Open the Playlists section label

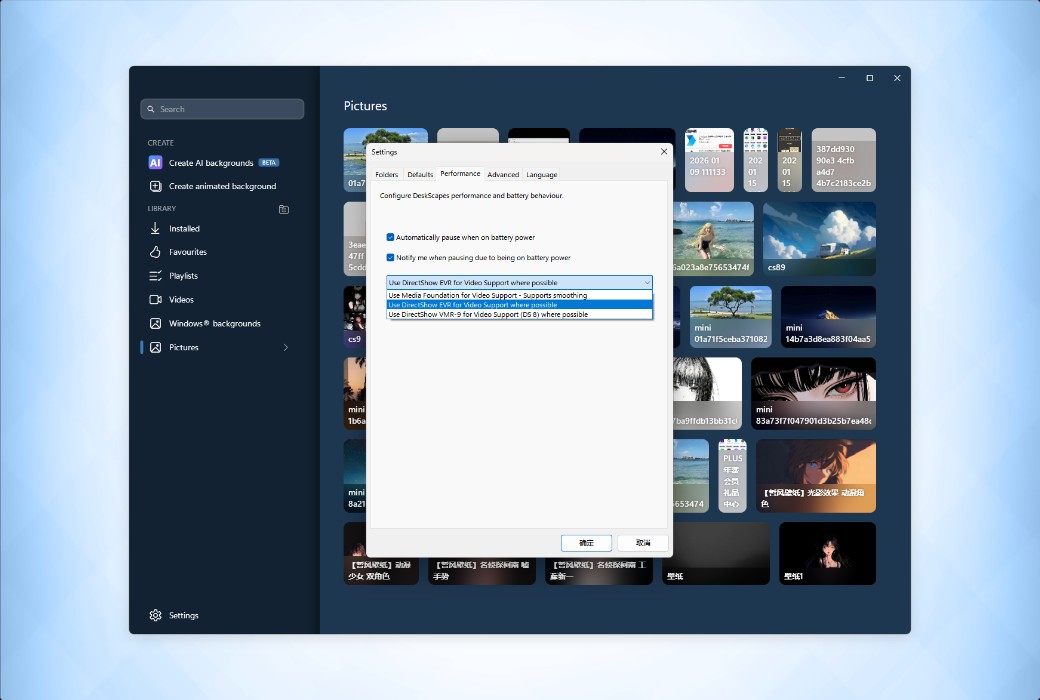183,276
